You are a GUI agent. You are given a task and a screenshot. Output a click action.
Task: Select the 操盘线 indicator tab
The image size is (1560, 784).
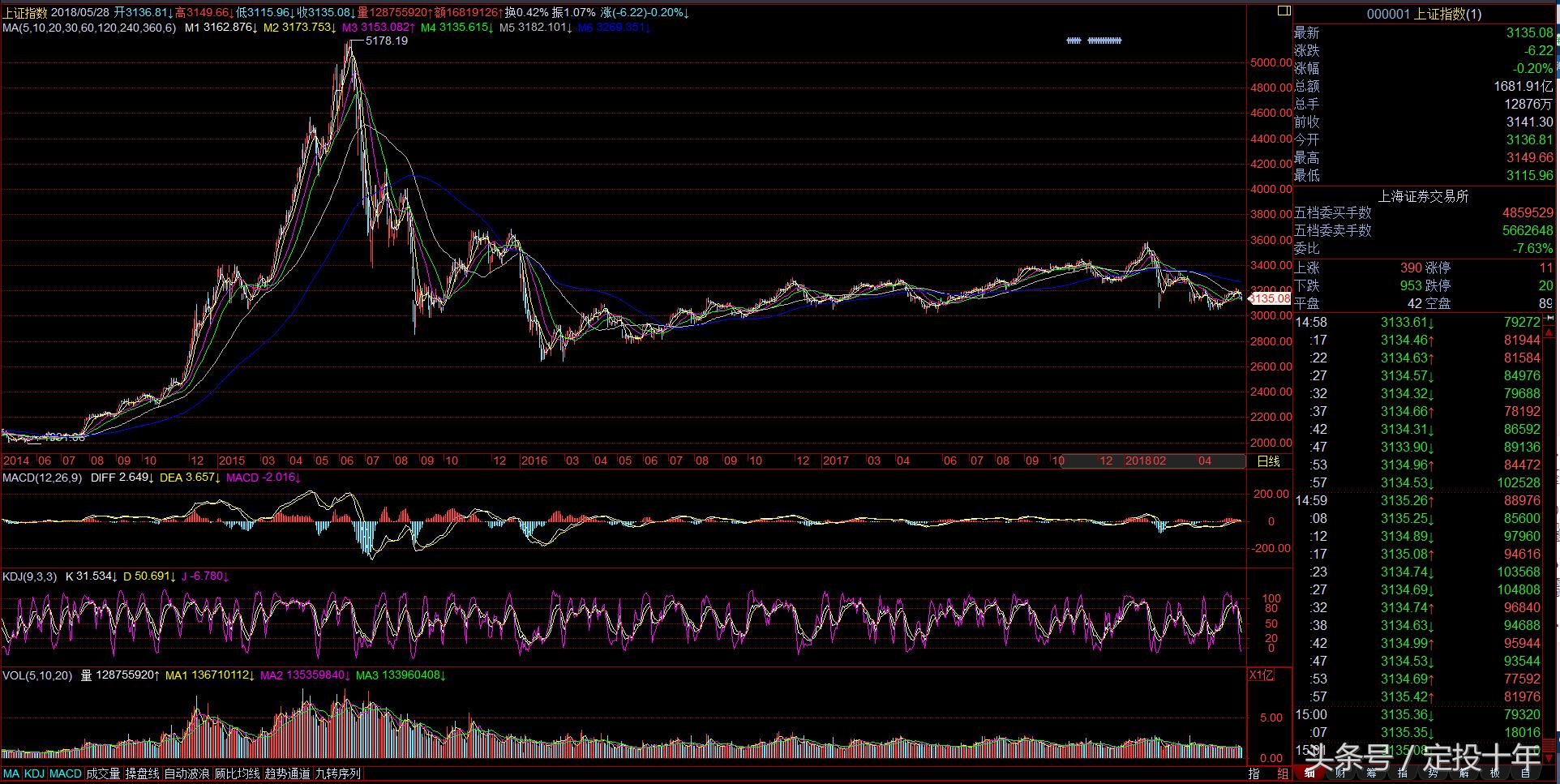pyautogui.click(x=142, y=774)
